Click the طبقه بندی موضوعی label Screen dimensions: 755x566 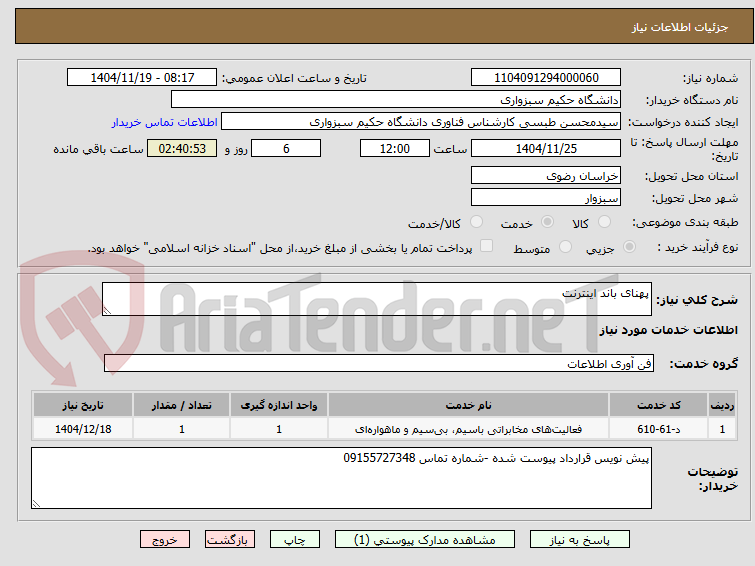click(685, 222)
